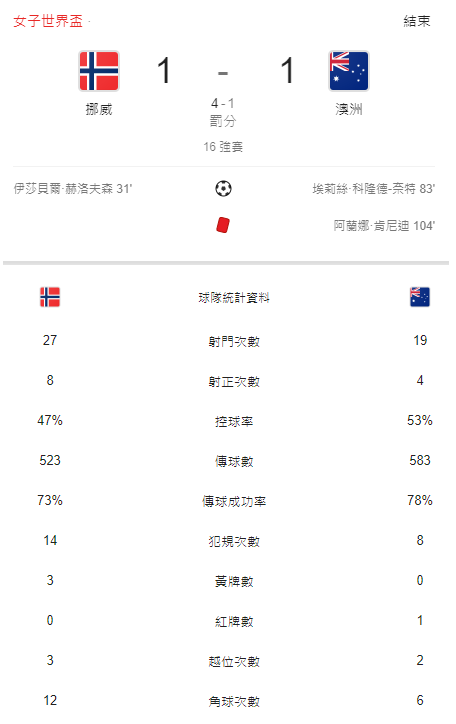This screenshot has width=456, height=724.
Task: Click the 控球率 stat row label
Action: tap(234, 422)
